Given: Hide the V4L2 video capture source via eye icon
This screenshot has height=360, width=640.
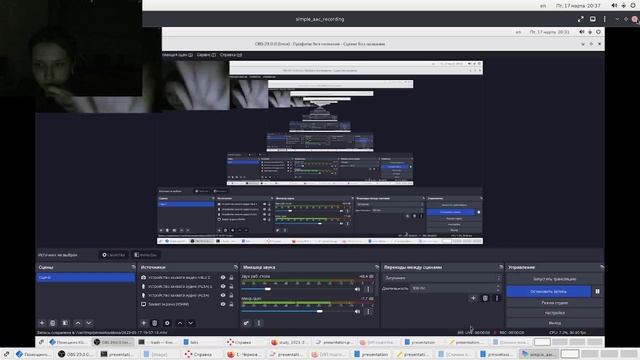Looking at the screenshot, I should pyautogui.click(x=223, y=278).
